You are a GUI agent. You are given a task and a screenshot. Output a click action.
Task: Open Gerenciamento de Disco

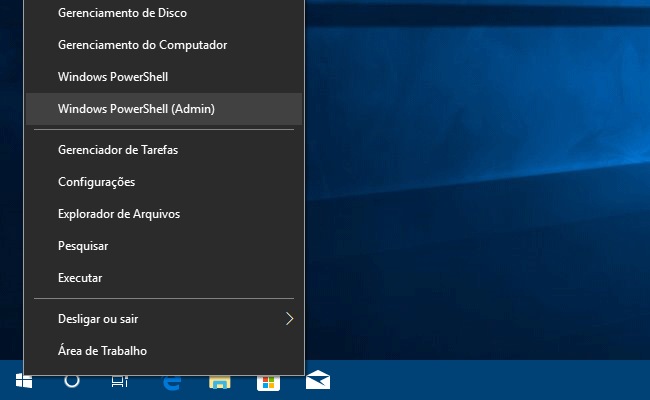click(x=164, y=13)
